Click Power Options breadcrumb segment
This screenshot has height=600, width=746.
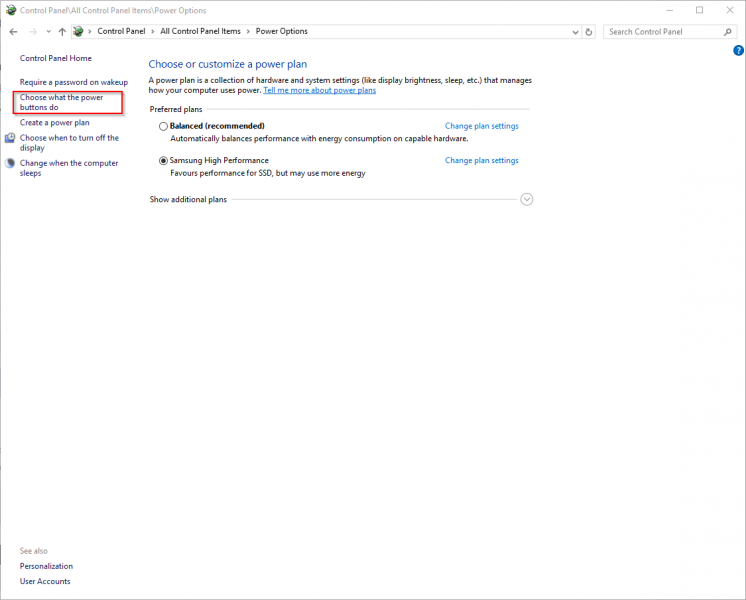tap(282, 31)
